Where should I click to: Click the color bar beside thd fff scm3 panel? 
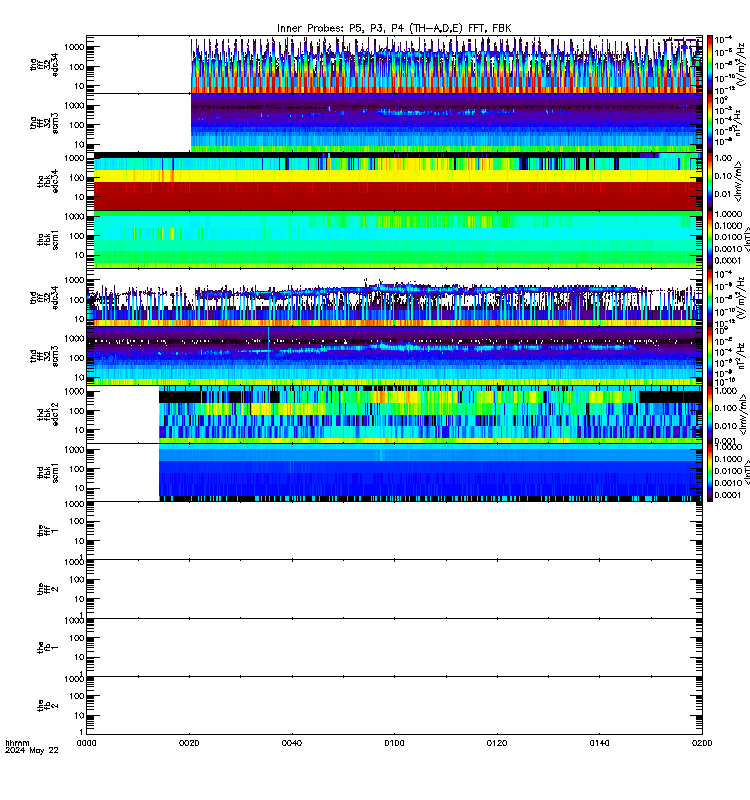point(710,356)
